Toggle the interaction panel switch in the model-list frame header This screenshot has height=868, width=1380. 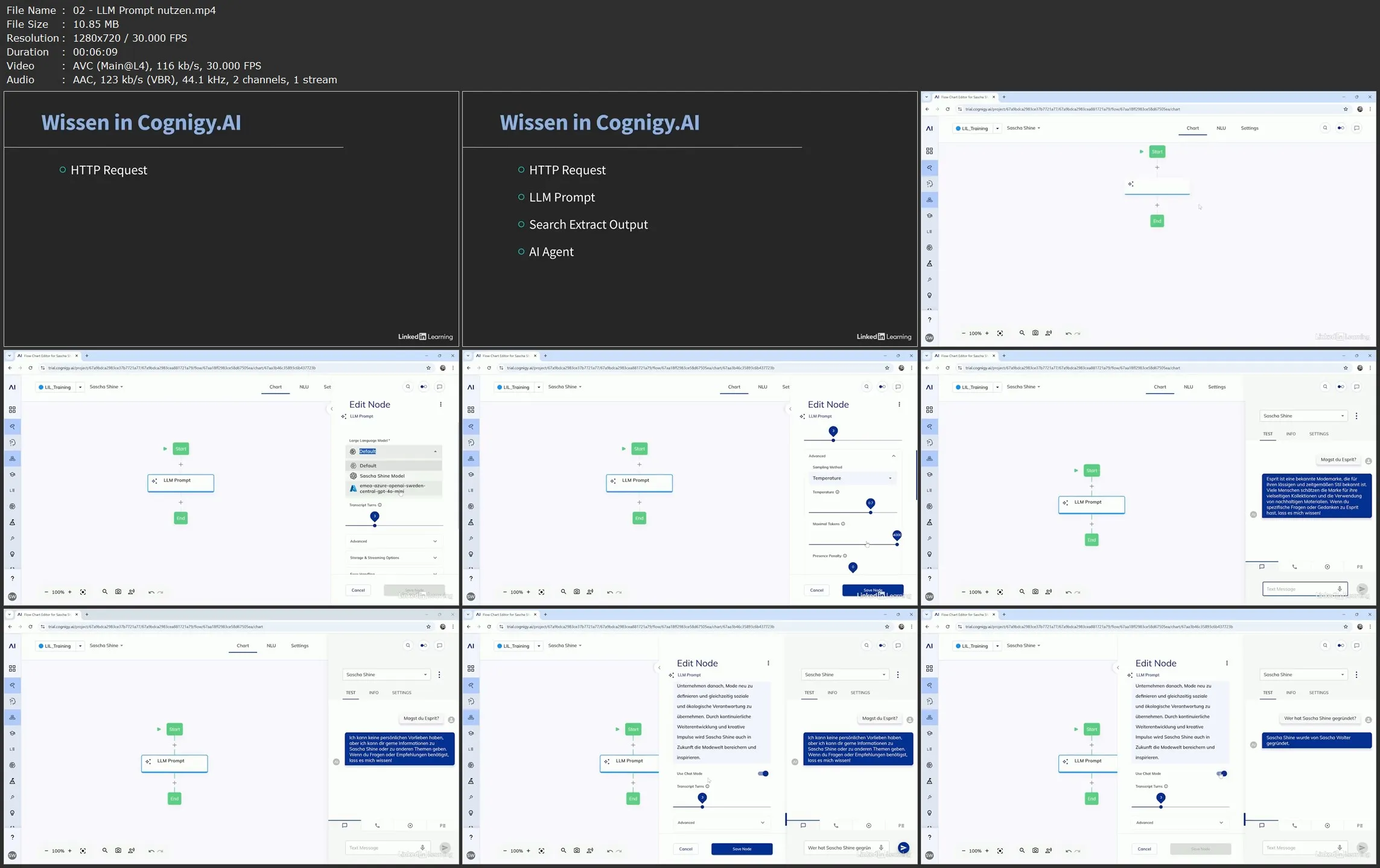[x=424, y=387]
